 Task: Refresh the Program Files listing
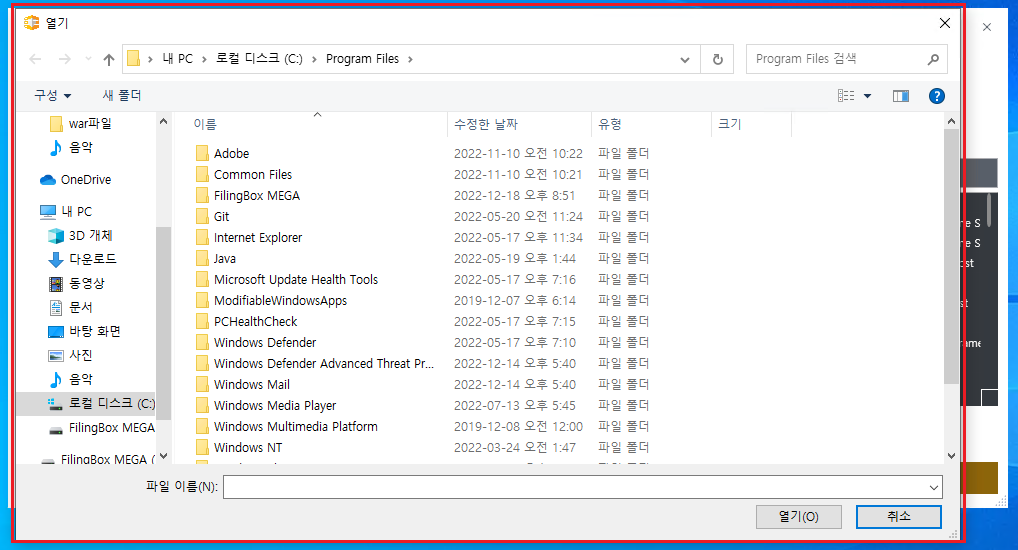click(x=717, y=59)
